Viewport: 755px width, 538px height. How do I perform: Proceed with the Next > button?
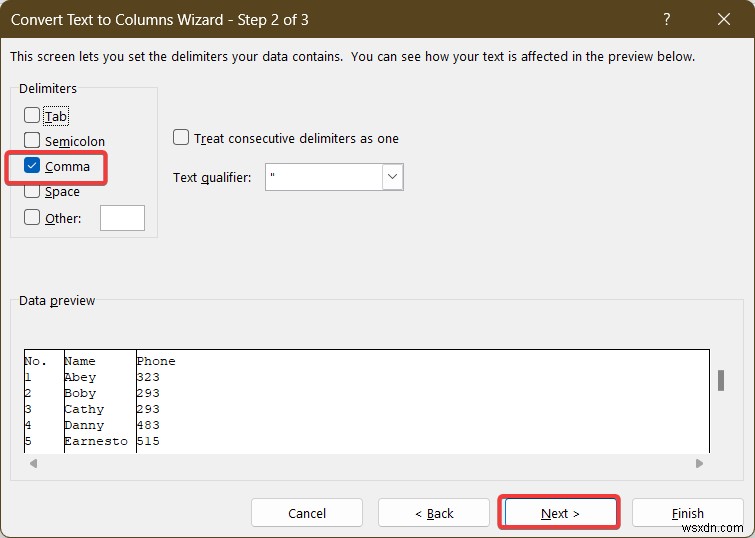pos(560,513)
